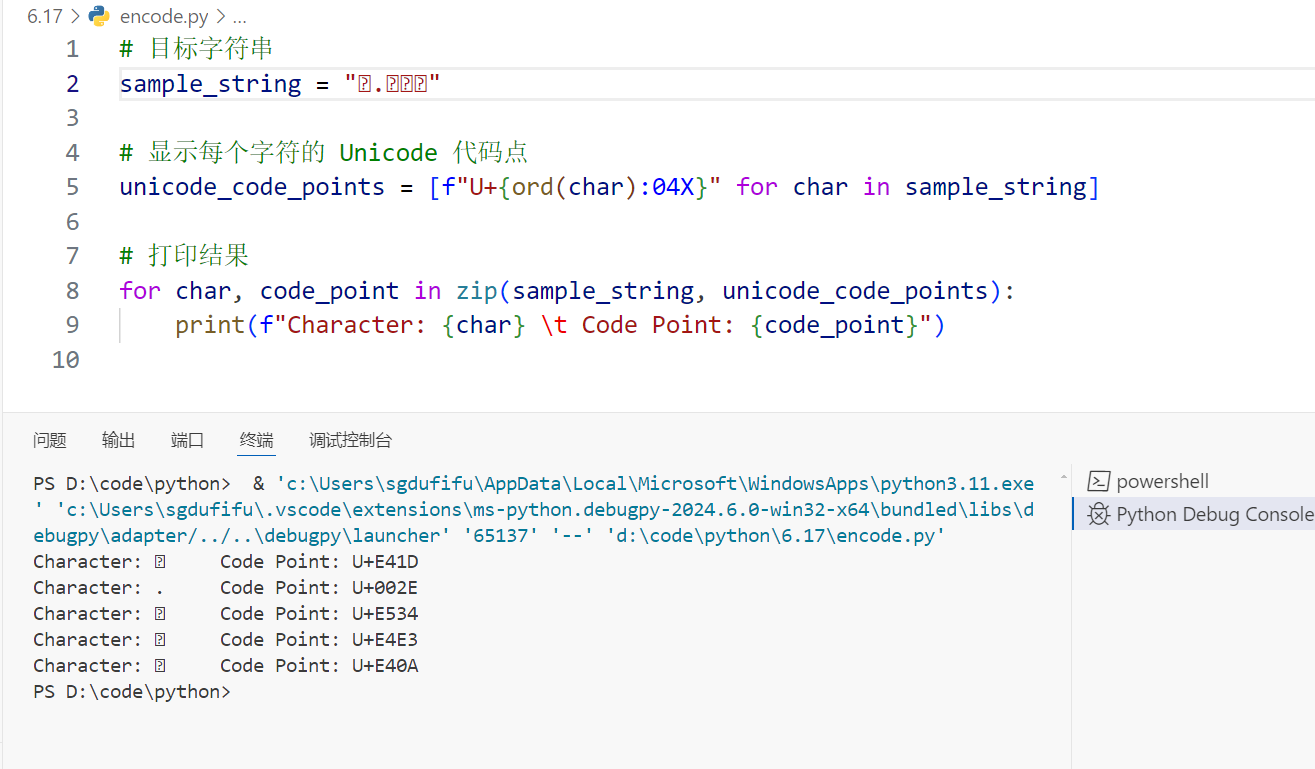
Task: Open the encode.py breadcrumb dropdown
Action: click(x=163, y=16)
